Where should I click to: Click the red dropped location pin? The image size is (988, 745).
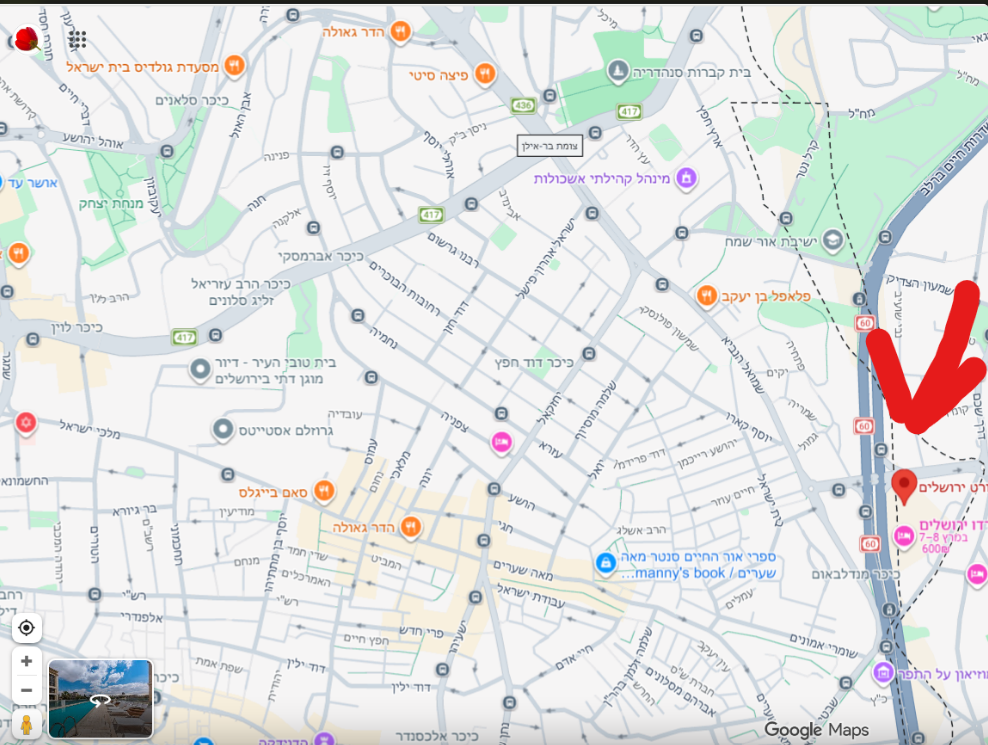[x=904, y=485]
